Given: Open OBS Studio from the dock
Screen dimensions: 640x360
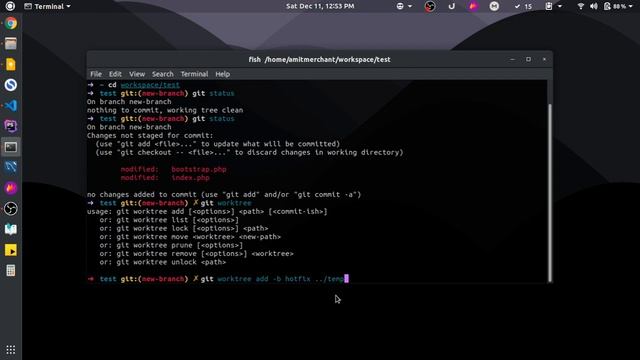Looking at the screenshot, I should (x=11, y=209).
